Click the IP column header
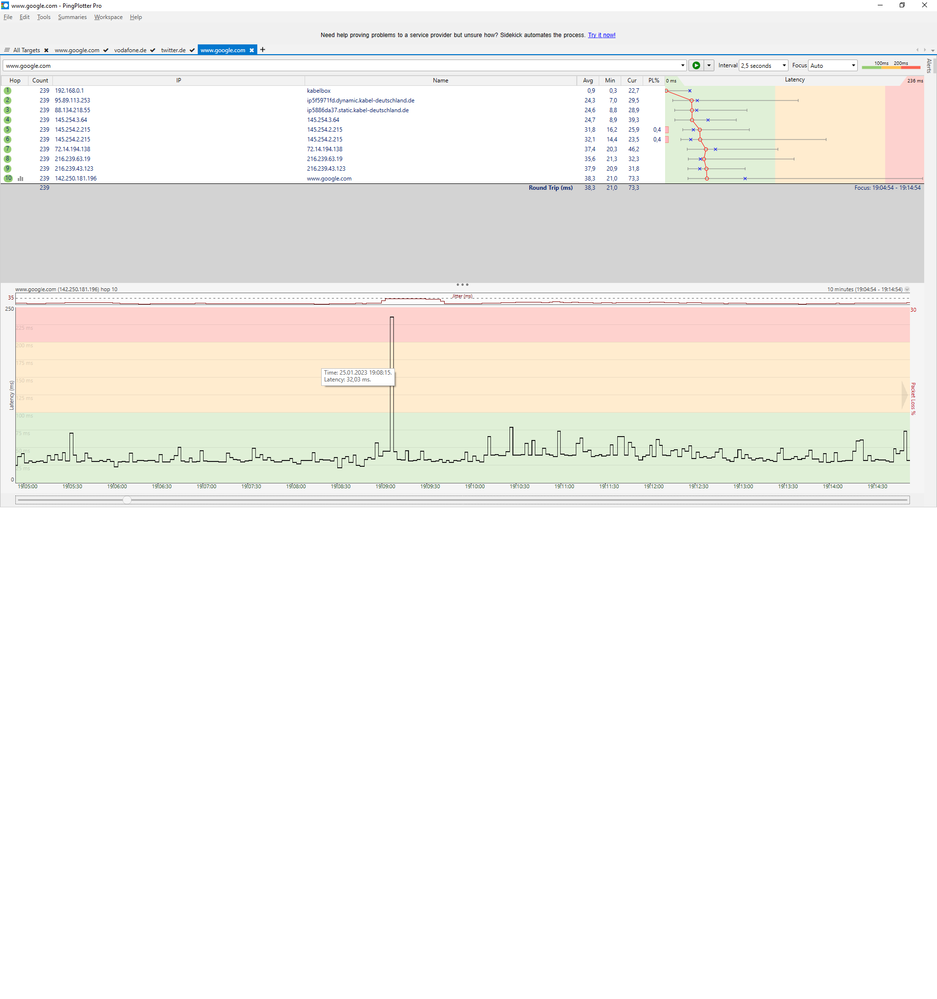This screenshot has height=999, width=937. click(x=178, y=80)
